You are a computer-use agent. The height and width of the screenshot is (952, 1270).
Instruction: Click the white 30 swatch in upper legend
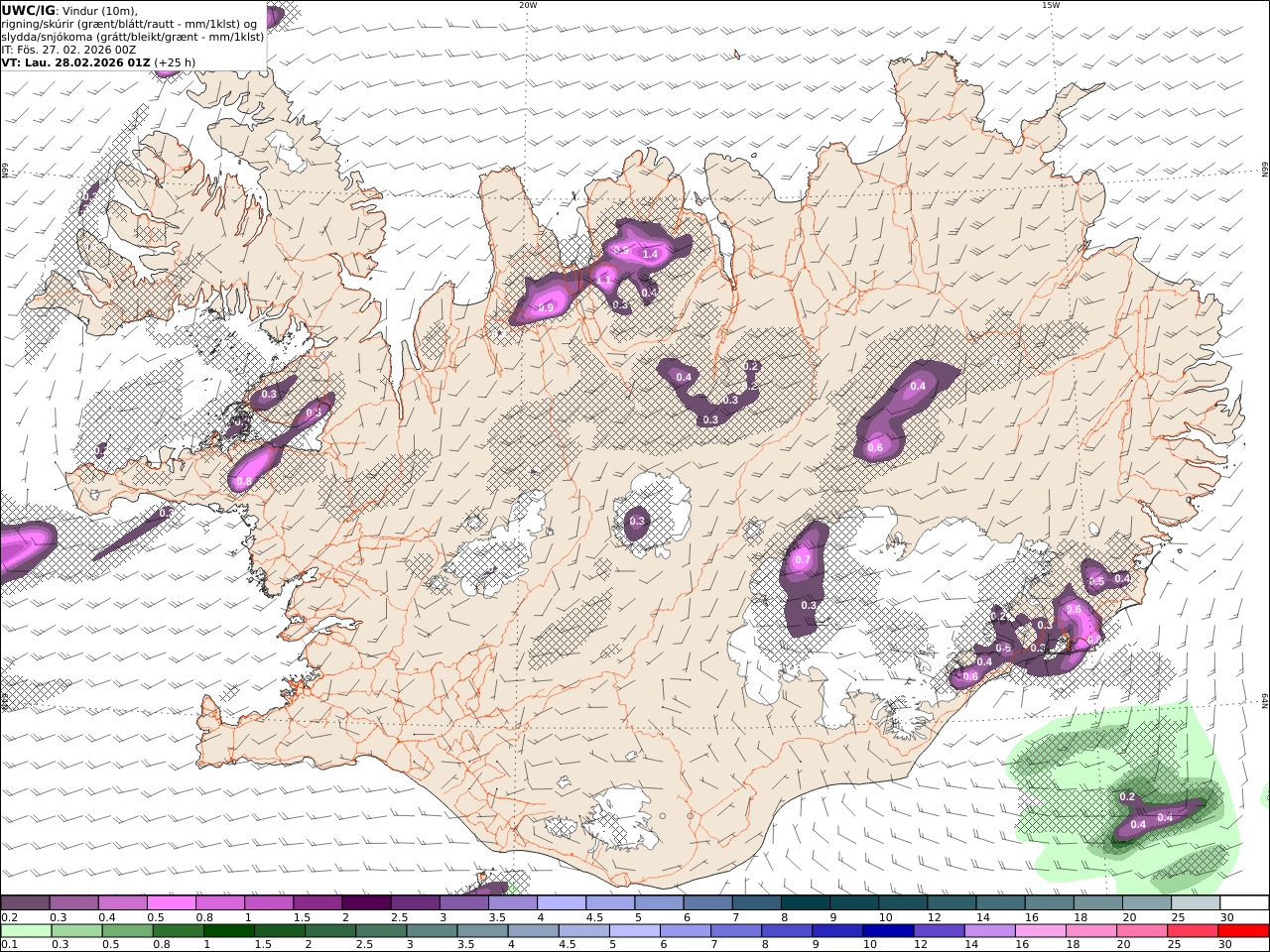[1244, 903]
